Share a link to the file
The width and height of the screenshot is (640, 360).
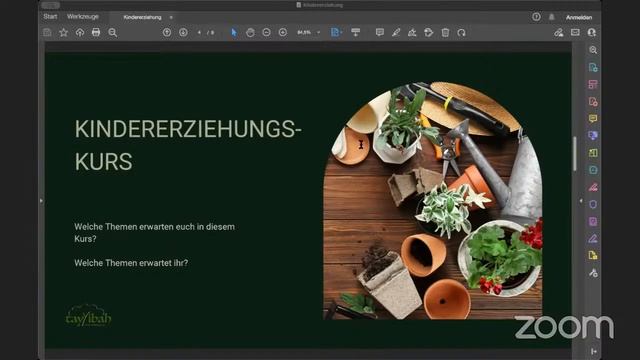click(559, 32)
